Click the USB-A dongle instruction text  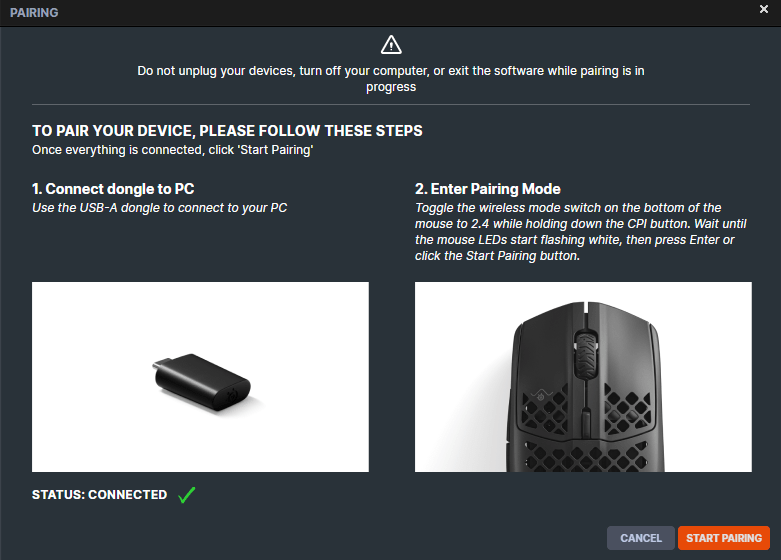166,207
